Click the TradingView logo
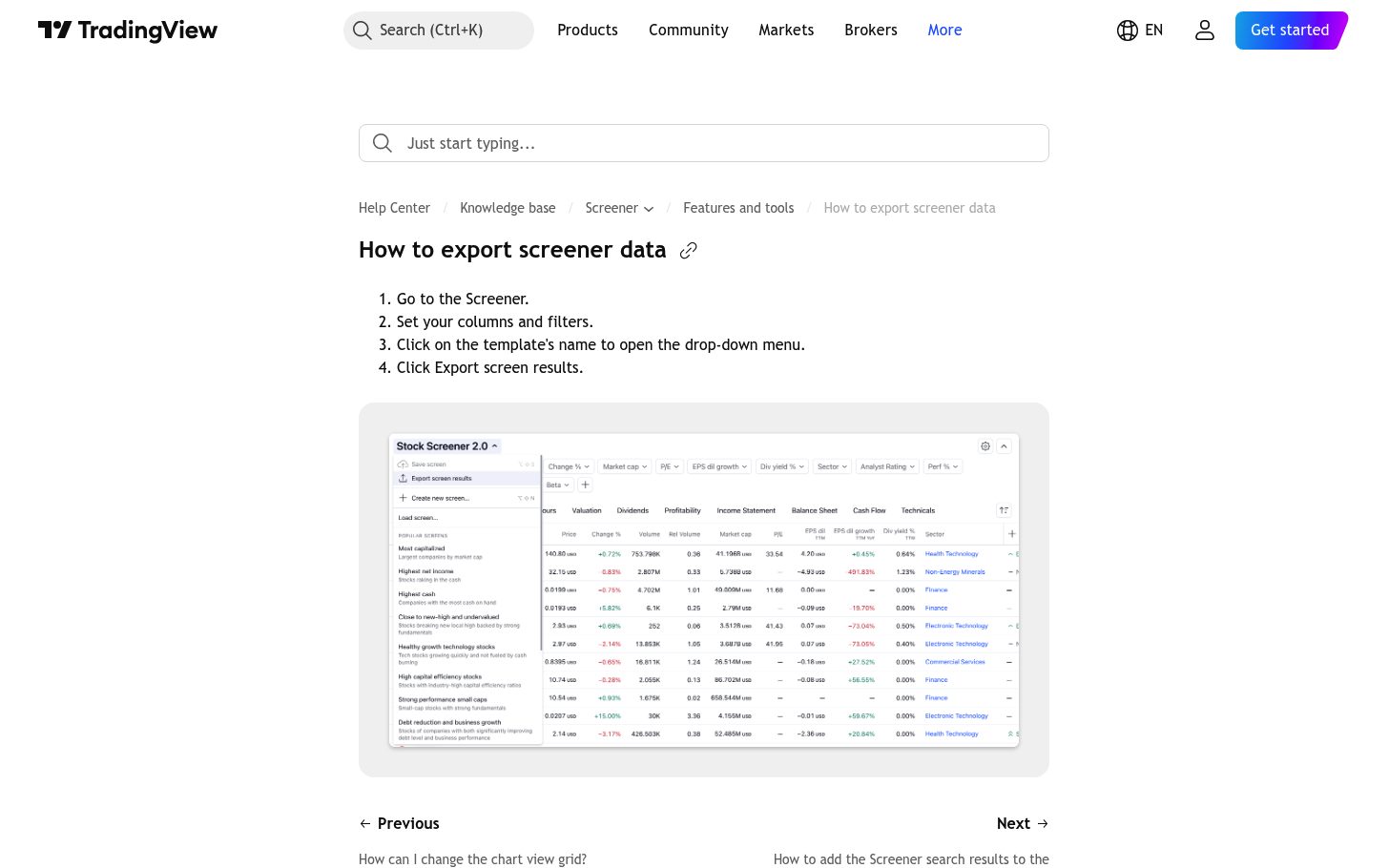1389x868 pixels. pos(128,31)
